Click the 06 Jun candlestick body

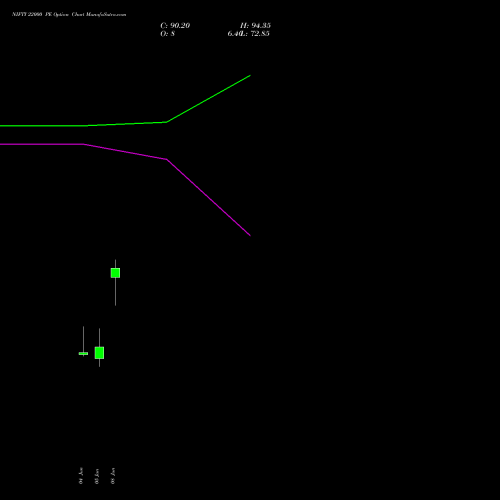(x=115, y=273)
